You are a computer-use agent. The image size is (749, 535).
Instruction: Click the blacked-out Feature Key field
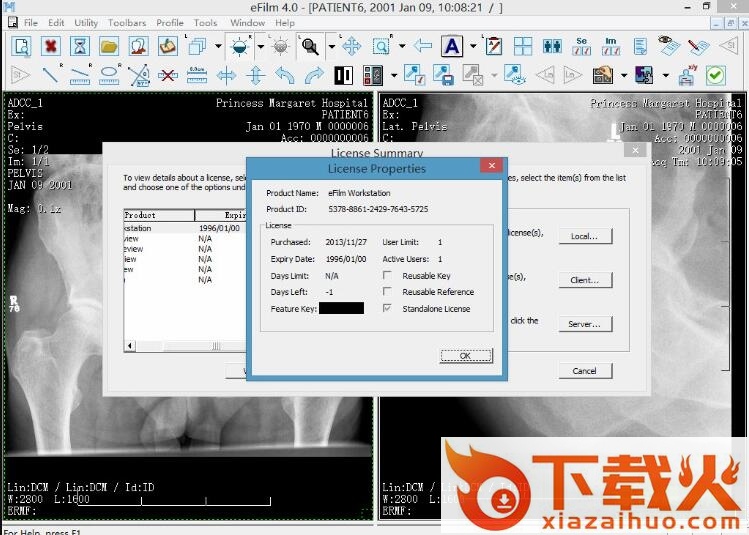click(342, 308)
